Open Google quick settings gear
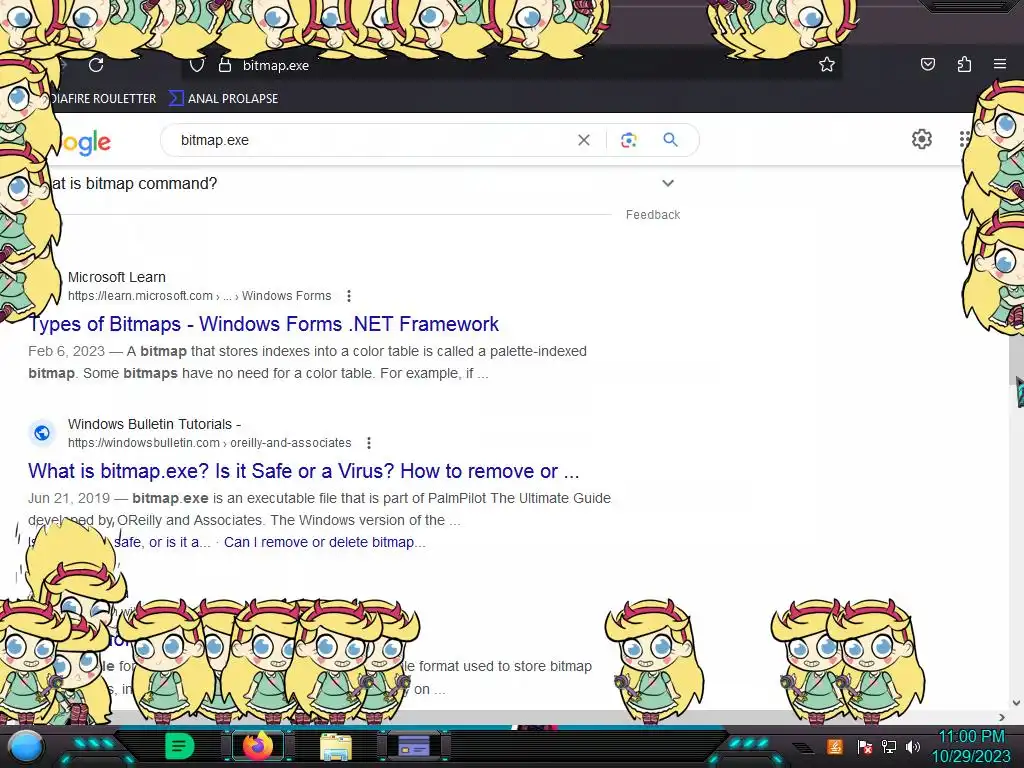 [921, 139]
